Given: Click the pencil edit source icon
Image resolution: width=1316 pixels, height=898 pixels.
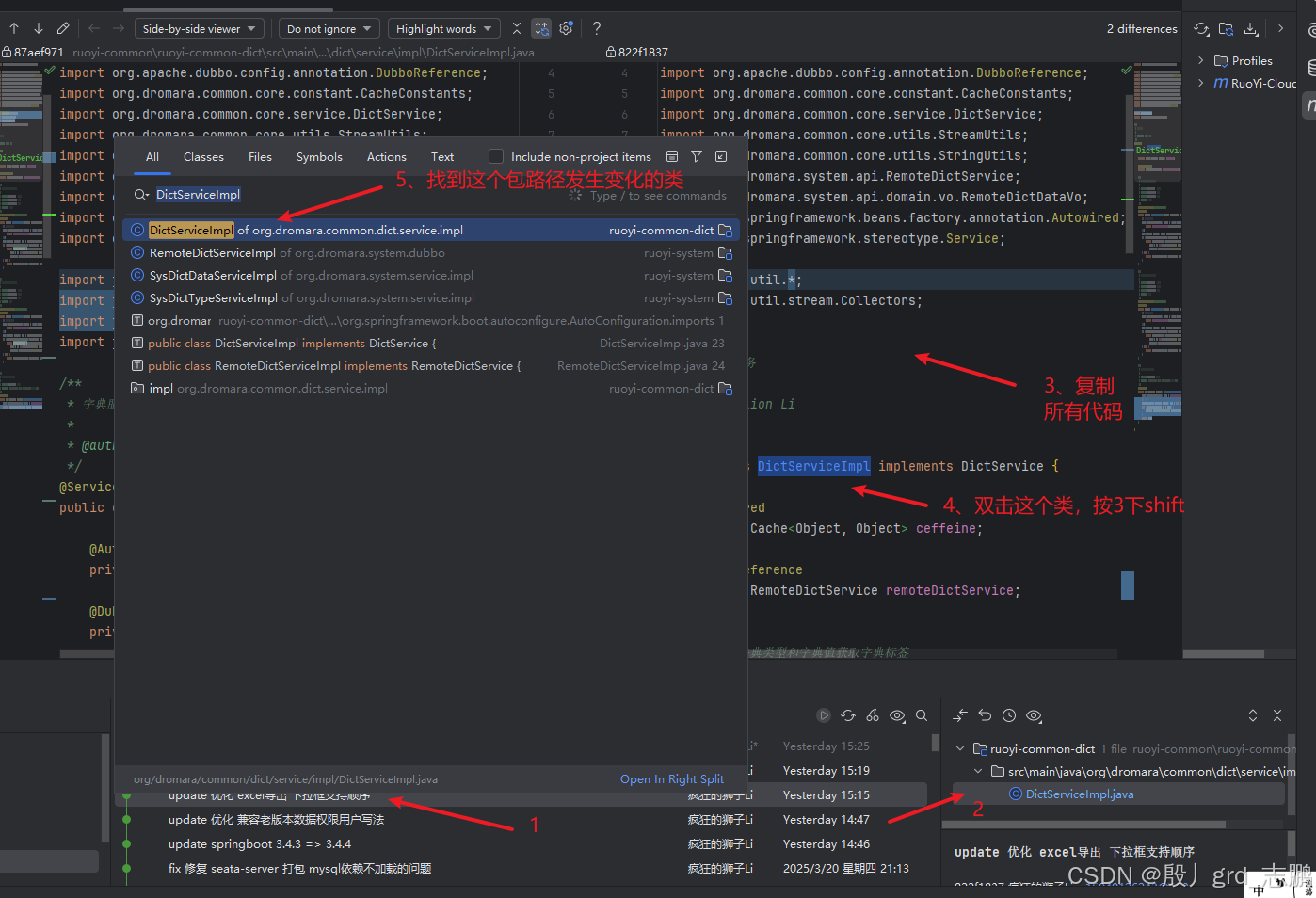Looking at the screenshot, I should 63,28.
